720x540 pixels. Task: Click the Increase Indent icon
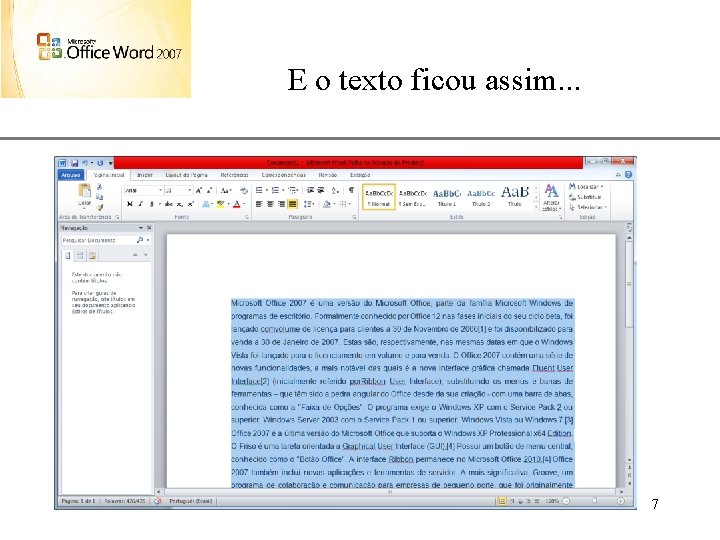pyautogui.click(x=321, y=191)
